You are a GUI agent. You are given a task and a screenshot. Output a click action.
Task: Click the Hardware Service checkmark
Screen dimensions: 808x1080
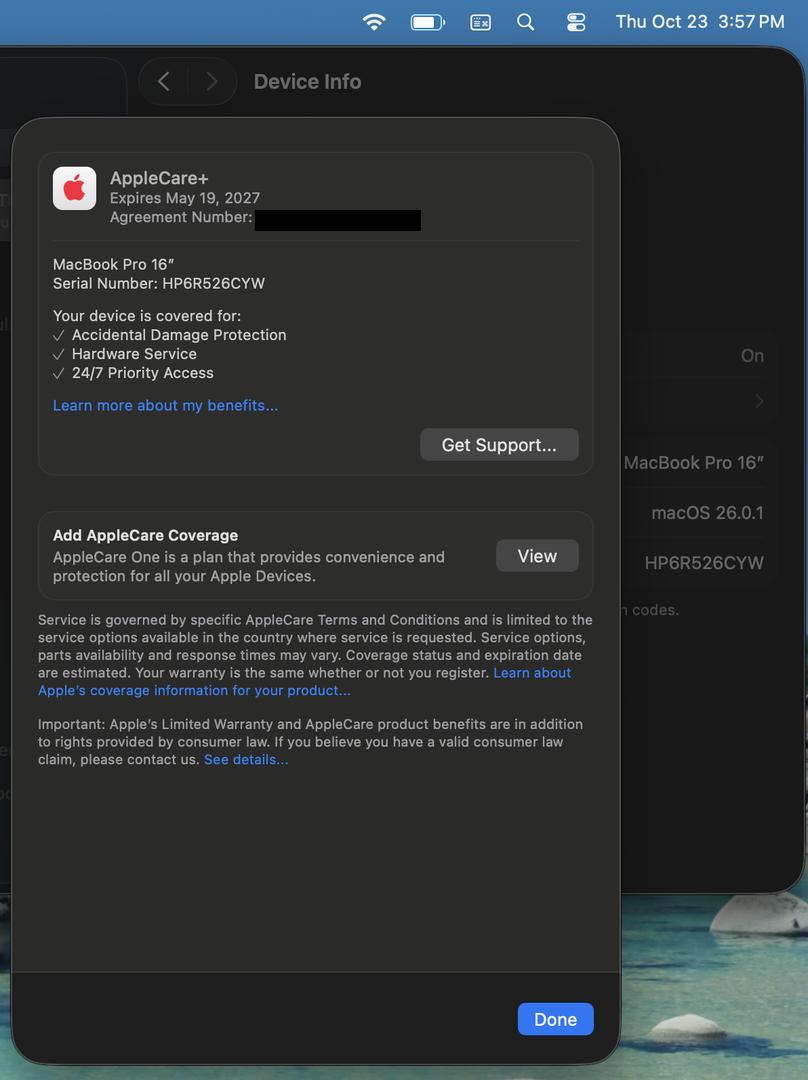(x=59, y=354)
